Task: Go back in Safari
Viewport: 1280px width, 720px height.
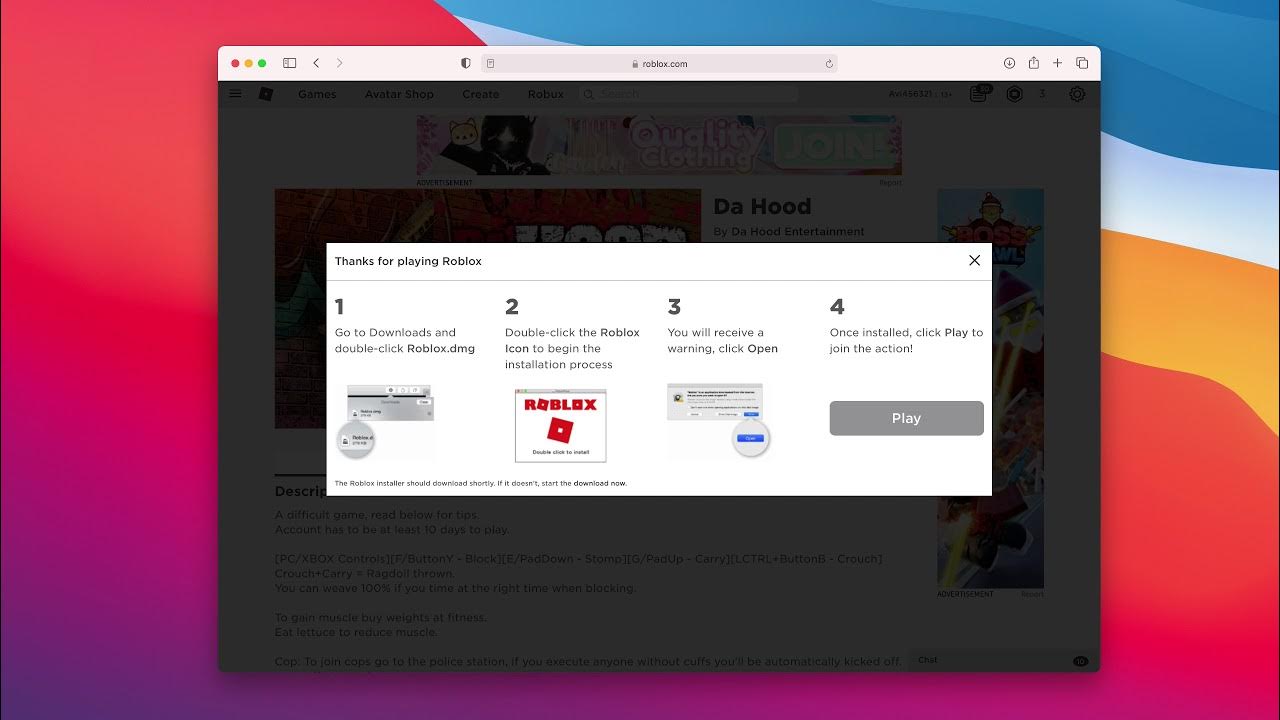Action: tap(316, 63)
